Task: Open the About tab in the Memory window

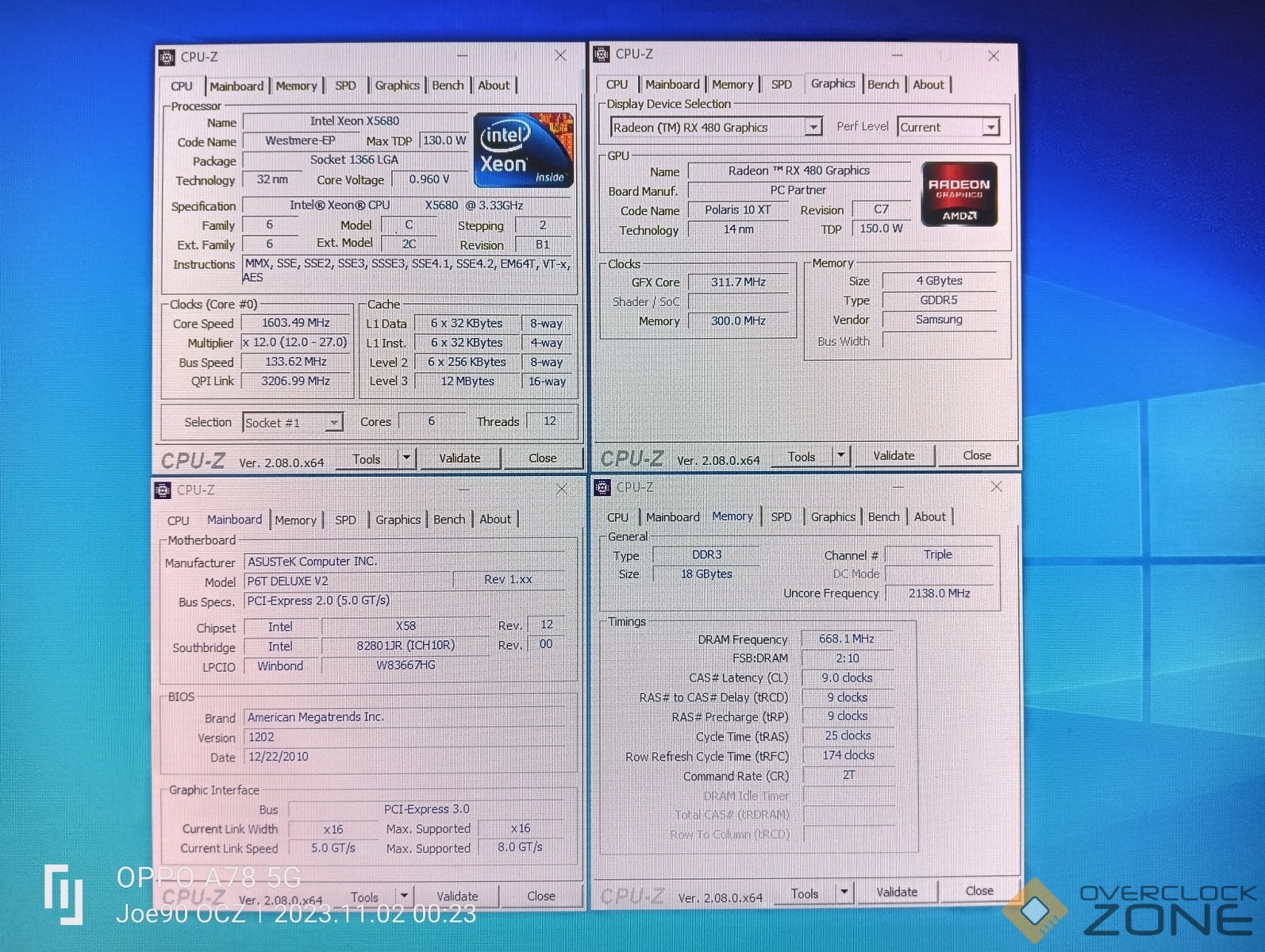Action: point(929,516)
